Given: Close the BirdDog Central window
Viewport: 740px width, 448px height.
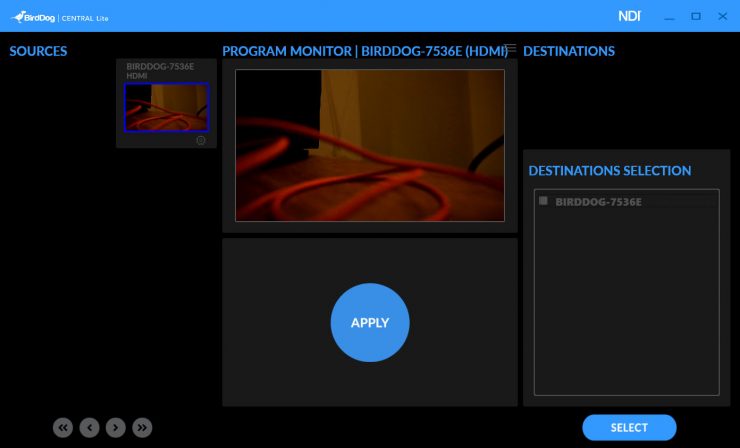Looking at the screenshot, I should coord(721,16).
